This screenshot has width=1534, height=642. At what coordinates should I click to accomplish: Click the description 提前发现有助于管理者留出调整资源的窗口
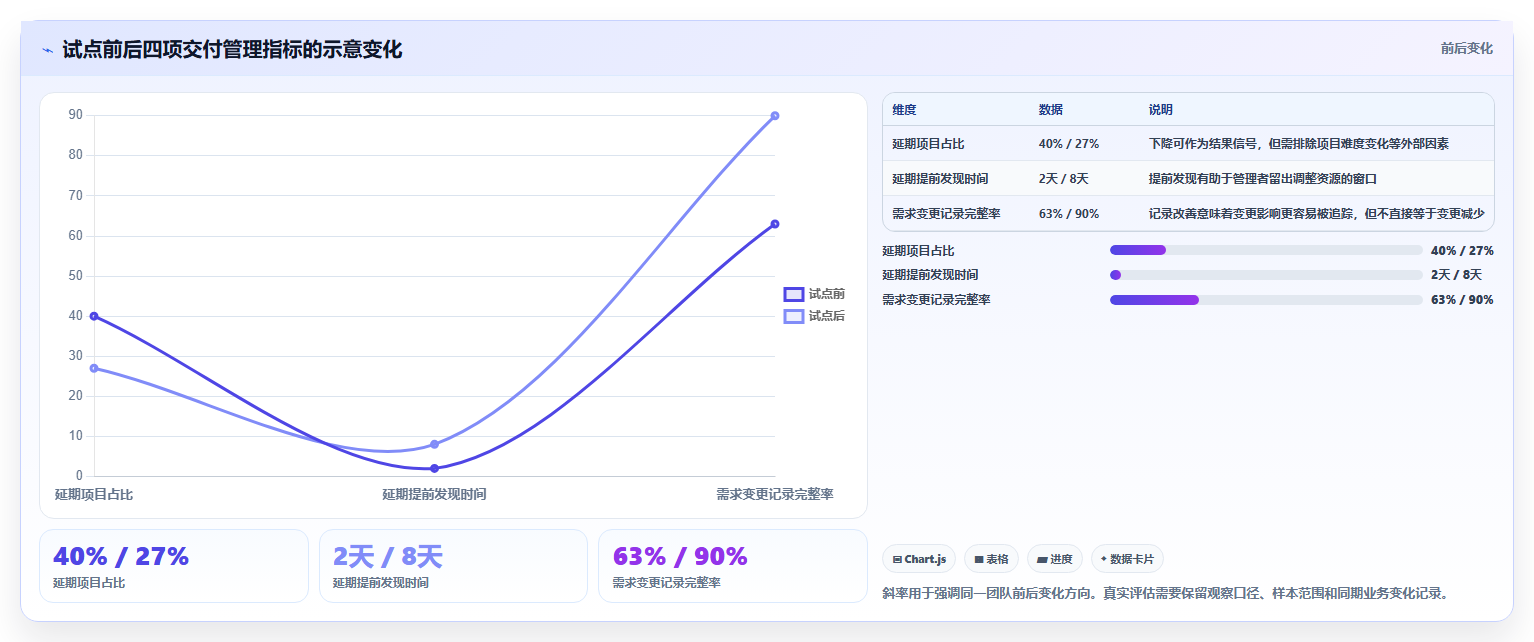tap(1263, 179)
